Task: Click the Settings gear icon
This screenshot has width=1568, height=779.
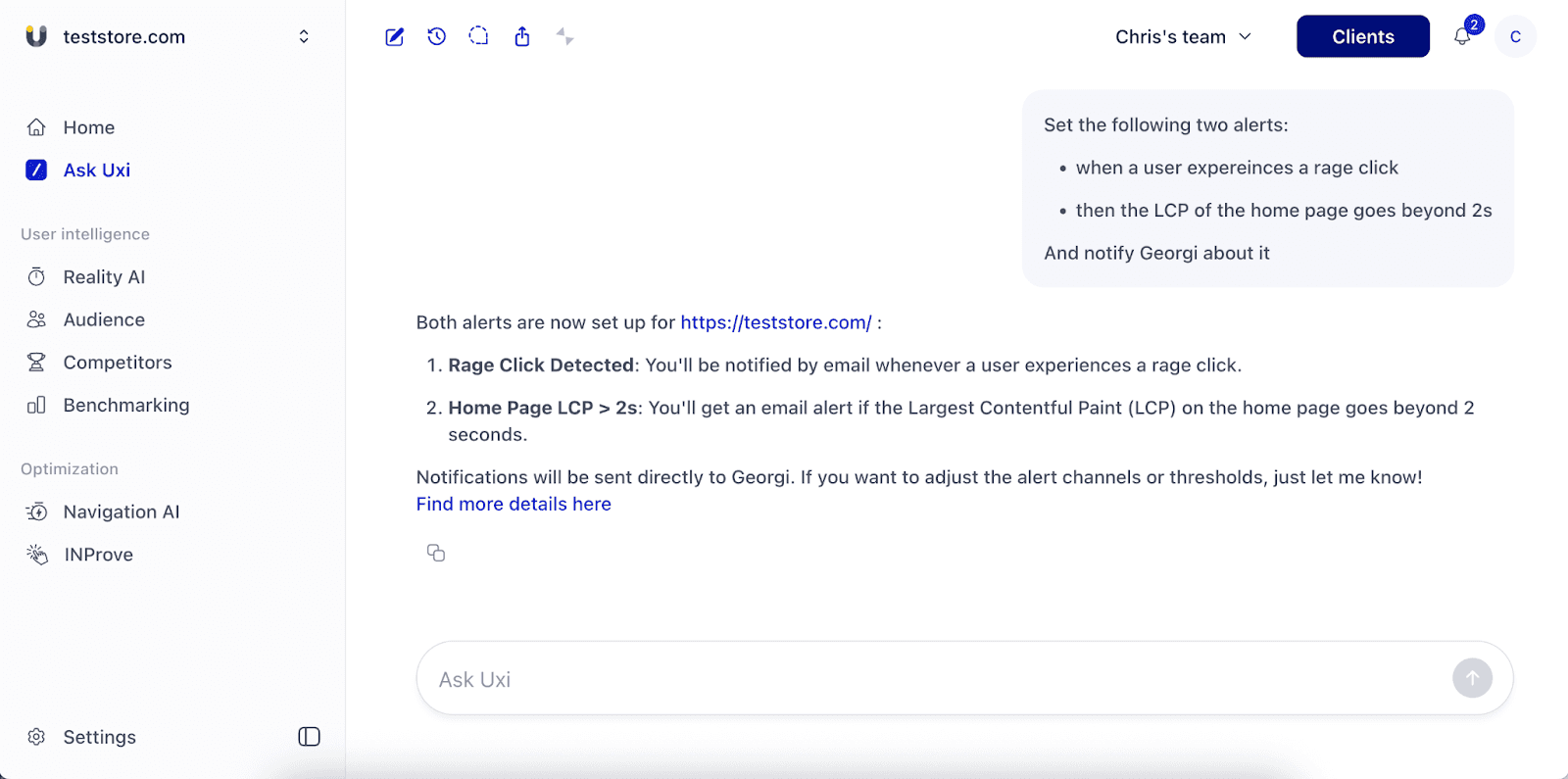Action: click(x=36, y=737)
